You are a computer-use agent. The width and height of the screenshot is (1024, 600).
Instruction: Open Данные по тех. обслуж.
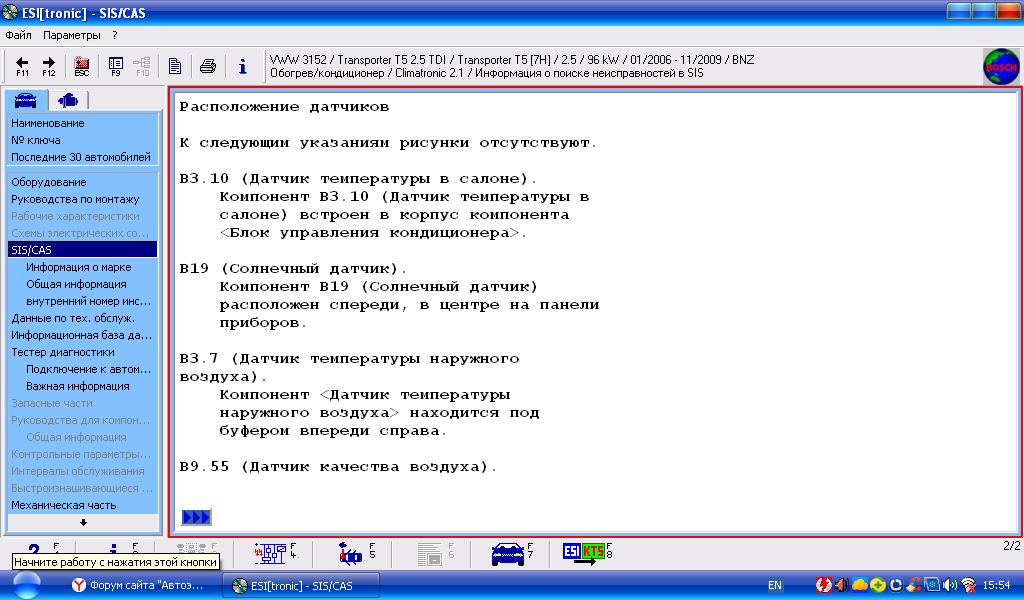73,318
